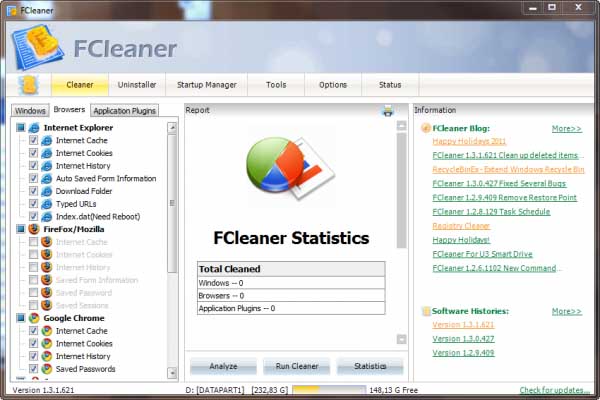This screenshot has height=400, width=600.
Task: Toggle the Download Folder checkbox
Action: 33,191
